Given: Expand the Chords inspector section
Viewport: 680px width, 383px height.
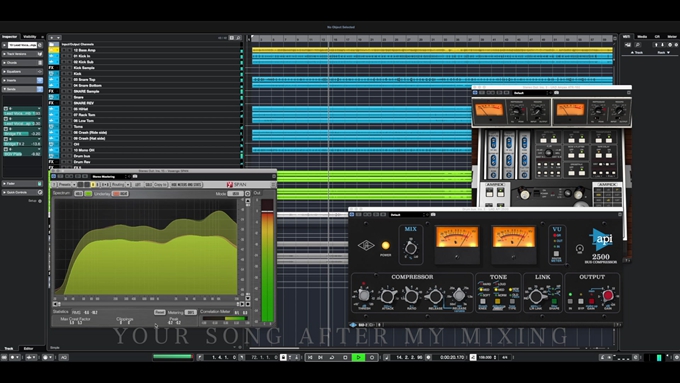Looking at the screenshot, I should pos(22,62).
